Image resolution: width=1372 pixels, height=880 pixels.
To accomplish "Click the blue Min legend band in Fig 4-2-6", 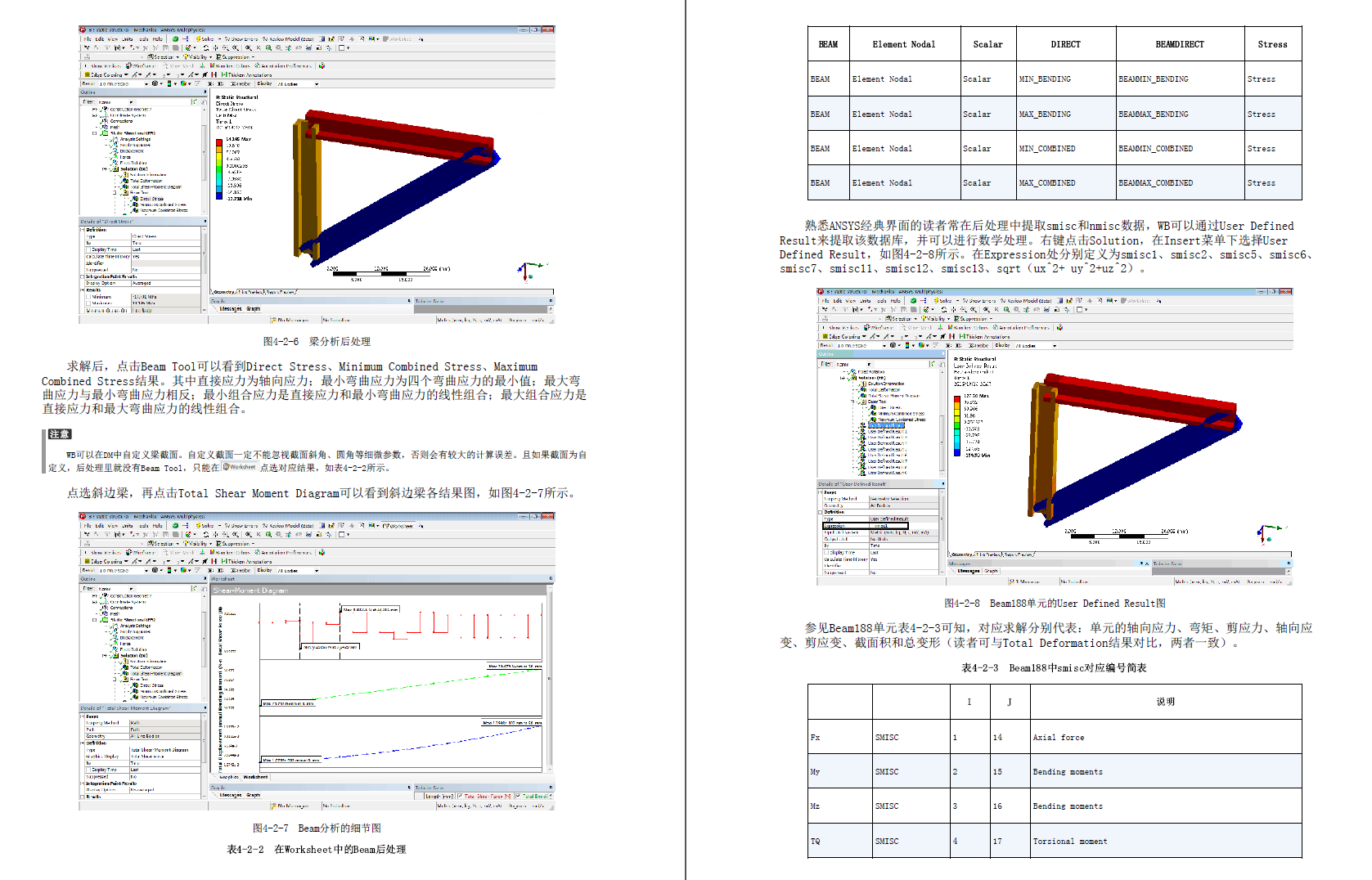I will click(219, 196).
